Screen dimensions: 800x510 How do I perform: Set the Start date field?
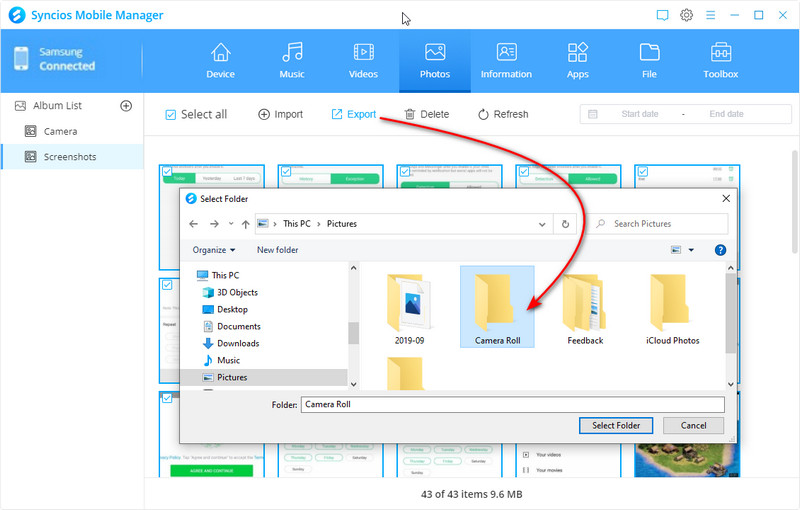point(640,114)
